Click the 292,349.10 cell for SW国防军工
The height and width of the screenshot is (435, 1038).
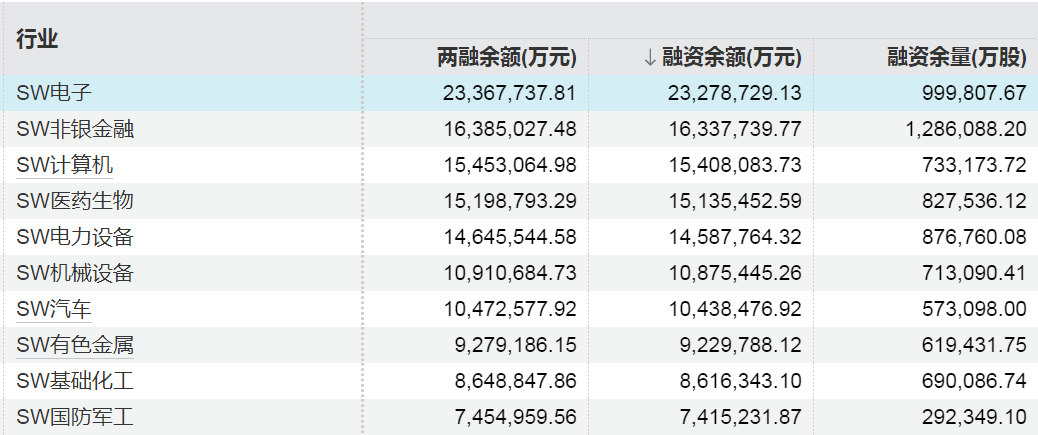click(966, 418)
